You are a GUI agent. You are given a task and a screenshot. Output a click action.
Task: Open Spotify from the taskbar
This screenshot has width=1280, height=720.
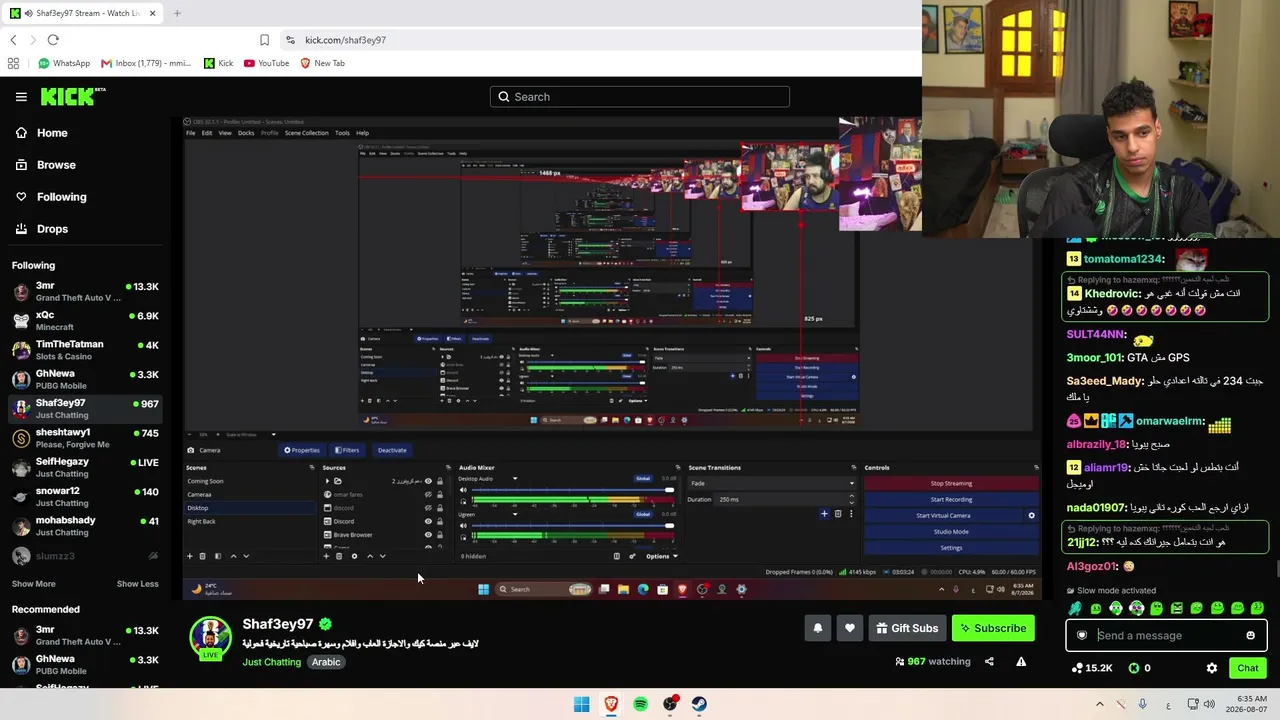pos(640,704)
